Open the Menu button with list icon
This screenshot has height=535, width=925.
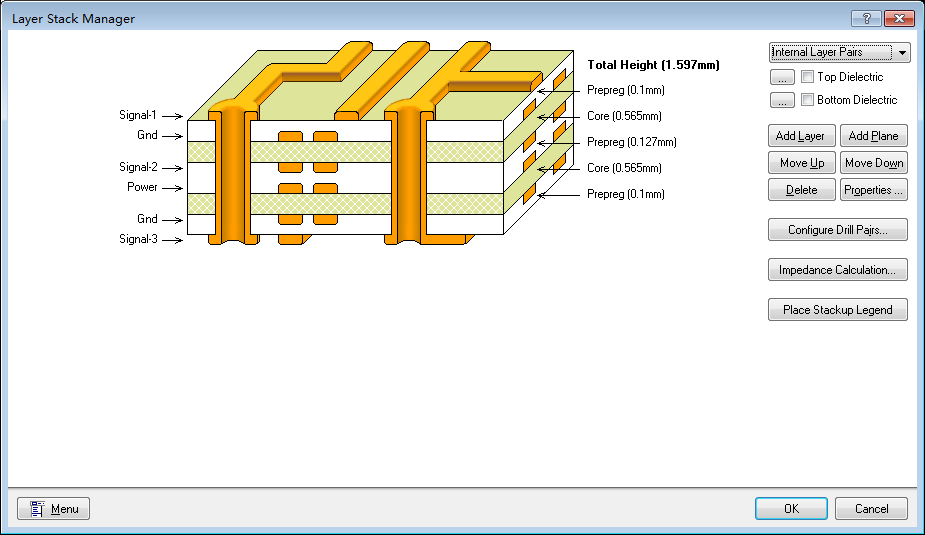pyautogui.click(x=54, y=509)
